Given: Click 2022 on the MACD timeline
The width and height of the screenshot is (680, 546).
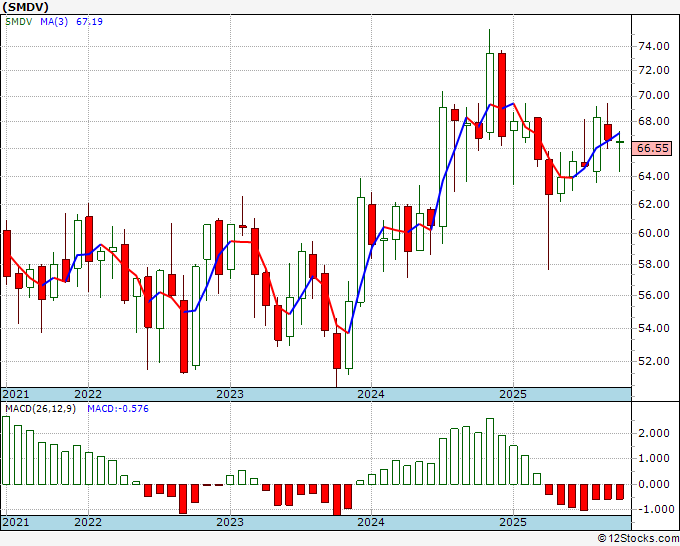Looking at the screenshot, I should click(88, 522).
